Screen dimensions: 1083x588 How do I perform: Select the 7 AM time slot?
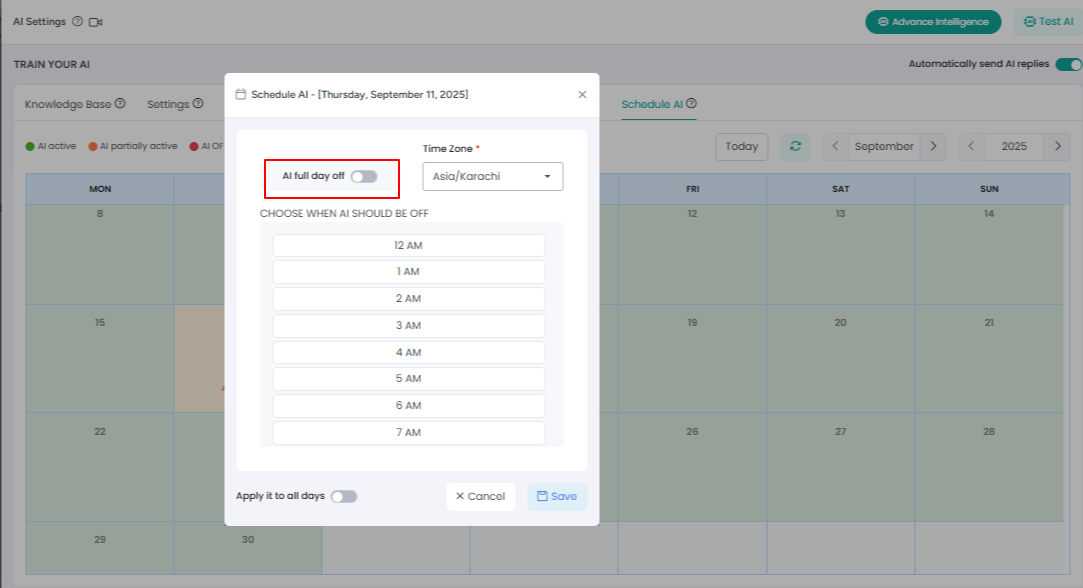(409, 433)
